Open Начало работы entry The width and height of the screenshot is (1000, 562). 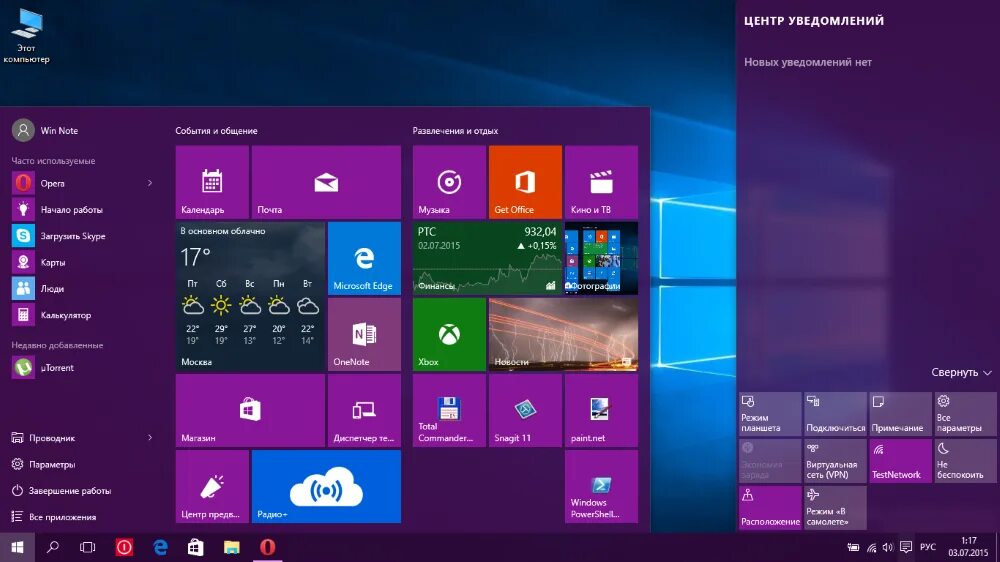pyautogui.click(x=83, y=209)
